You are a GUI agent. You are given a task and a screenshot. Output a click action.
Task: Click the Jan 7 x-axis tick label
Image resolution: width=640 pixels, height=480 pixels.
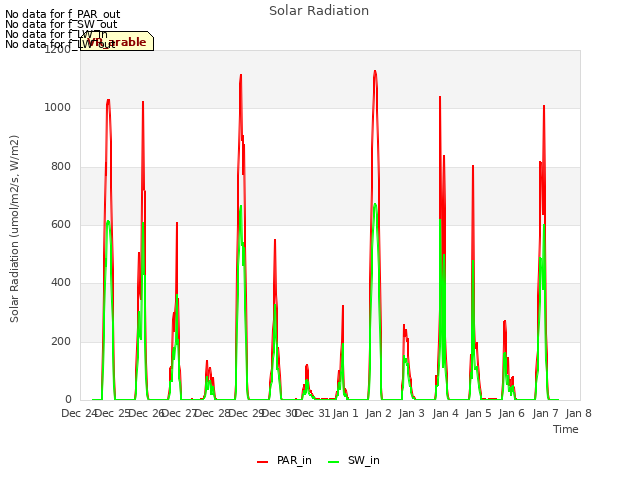click(545, 413)
